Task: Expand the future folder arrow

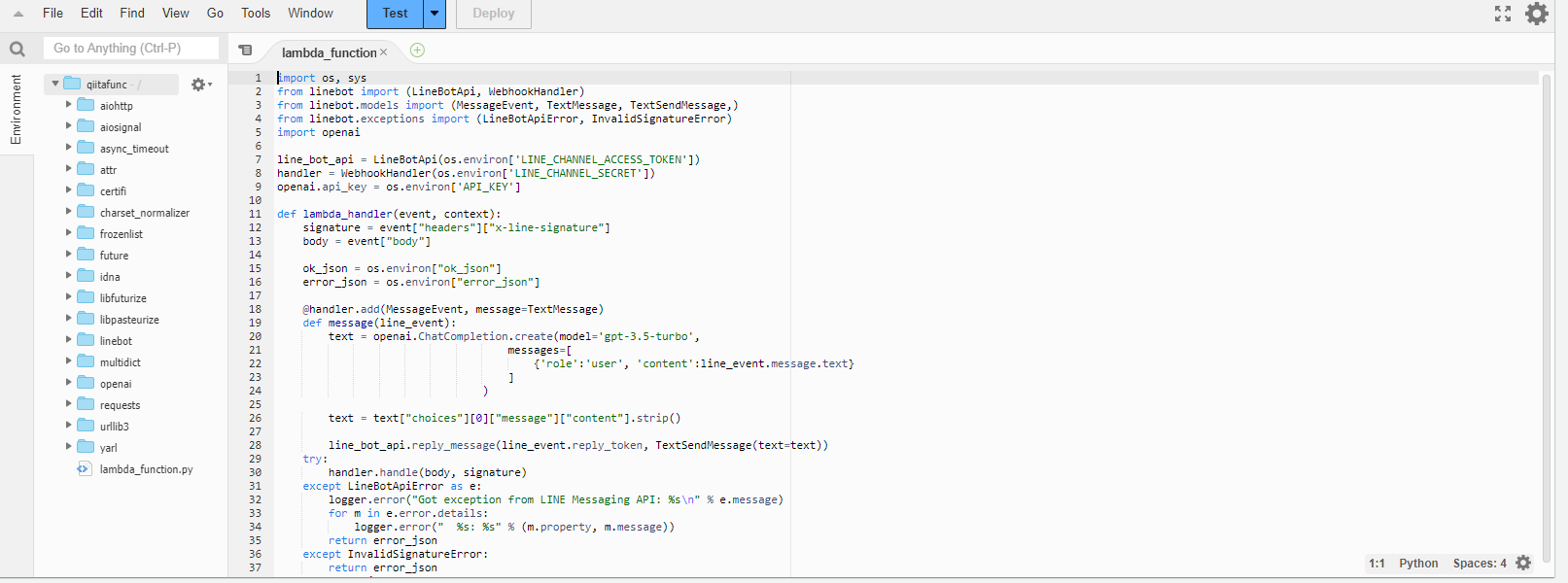Action: pos(68,255)
